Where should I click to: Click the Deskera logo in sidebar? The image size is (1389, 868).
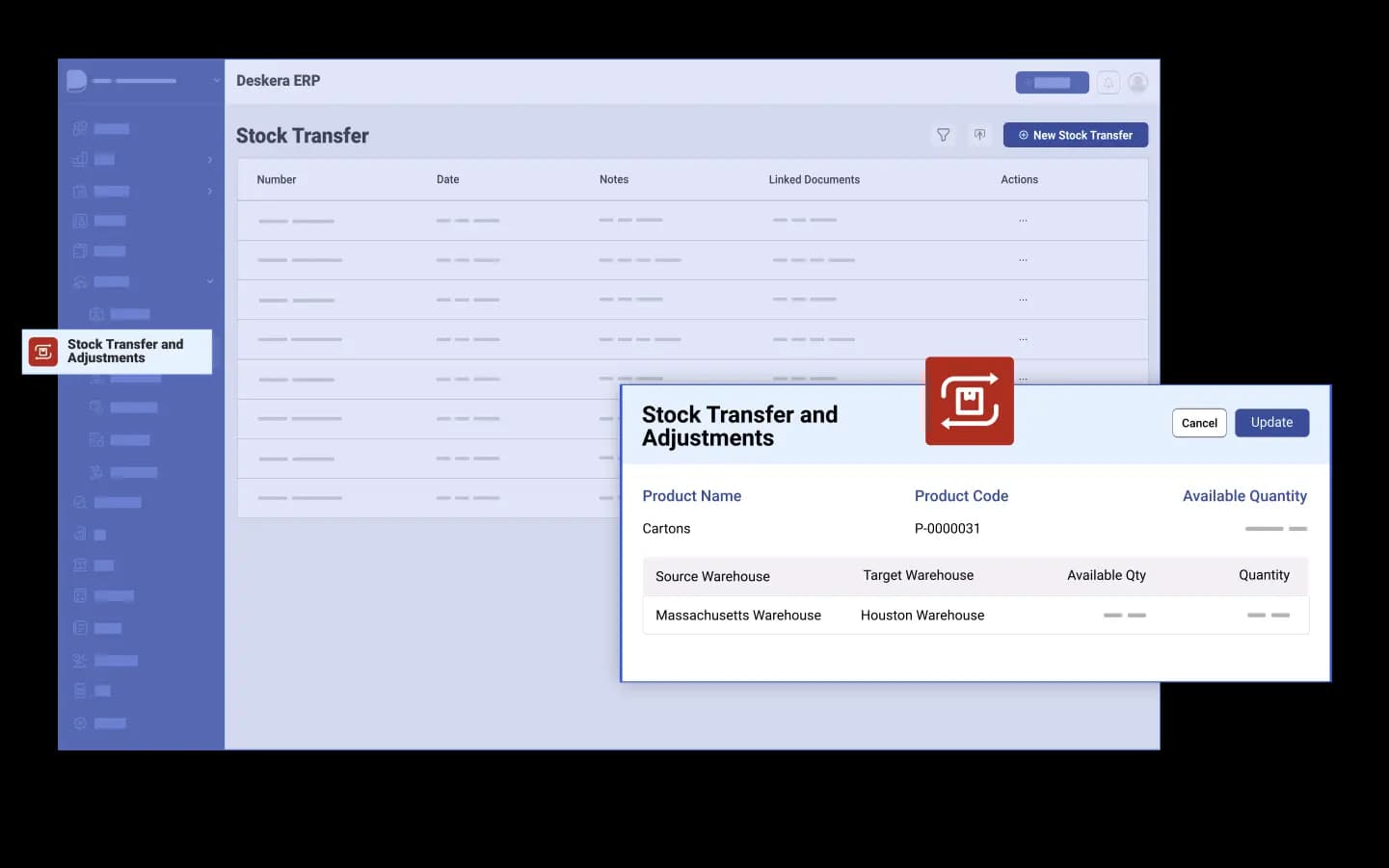76,81
